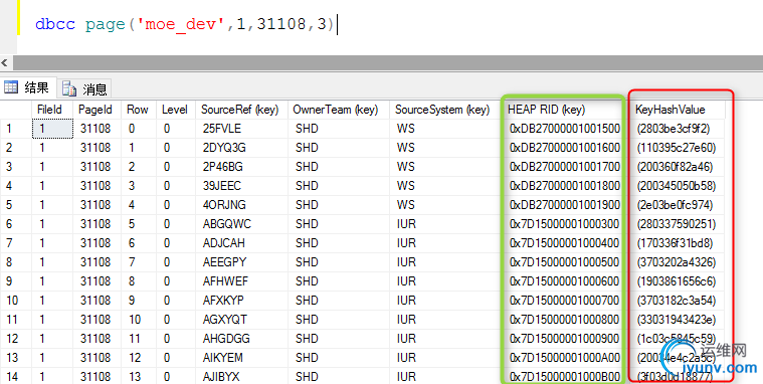Screen dimensions: 763x384
Task: Click HEAP RID cell 0x7D15000001000800
Action: click(x=564, y=320)
